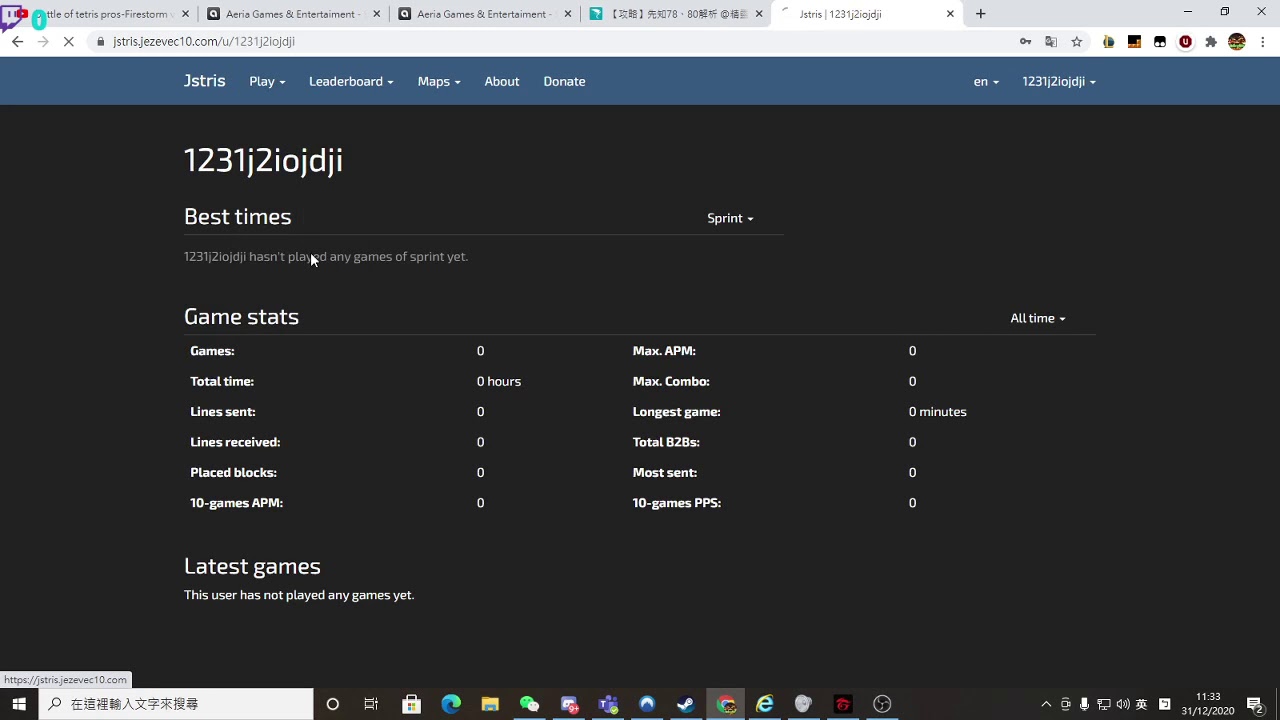Open Chrome's three-dot menu
Image resolution: width=1280 pixels, height=720 pixels.
(x=1263, y=41)
